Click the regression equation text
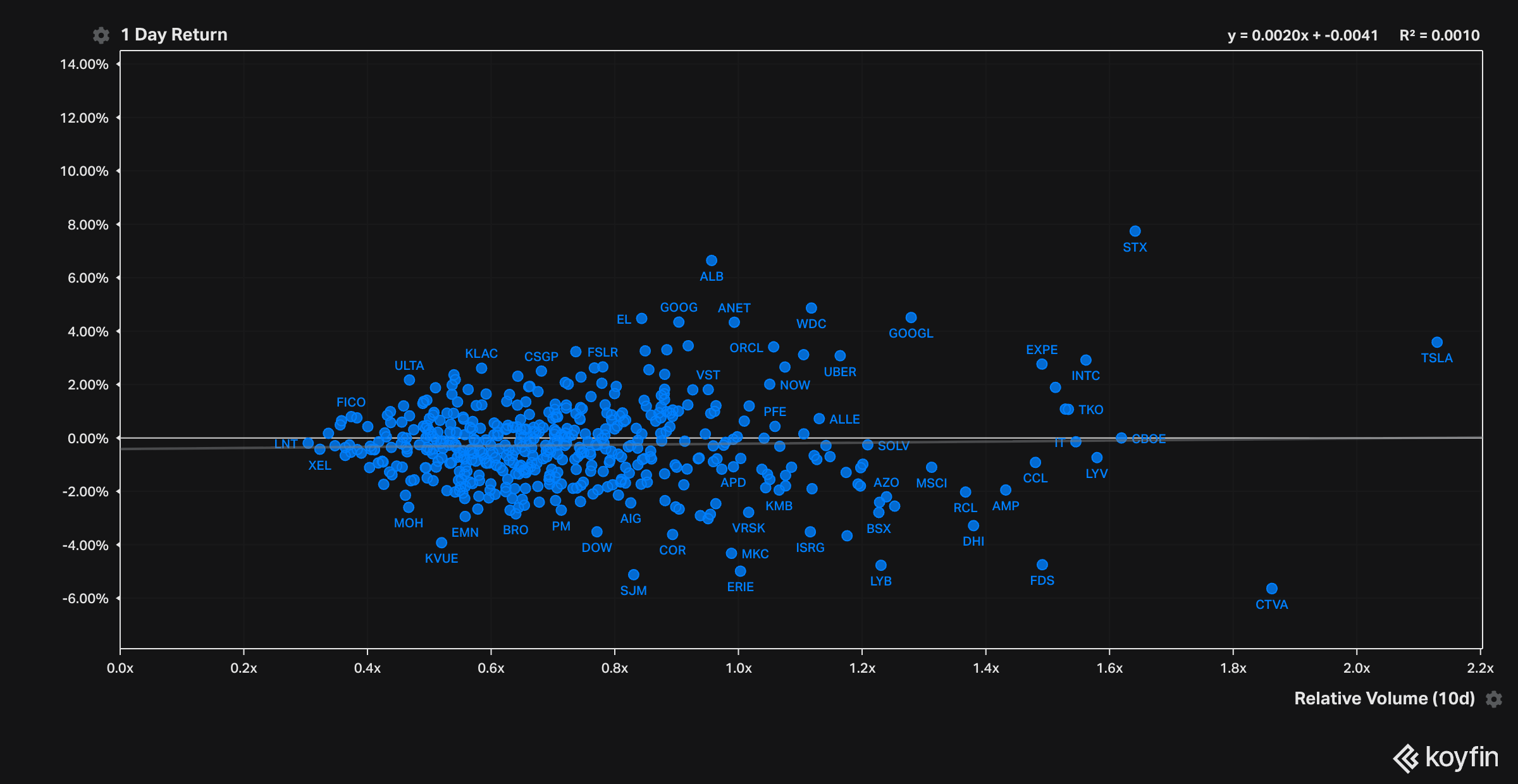Screen dimensions: 1518x784 click(x=1302, y=35)
